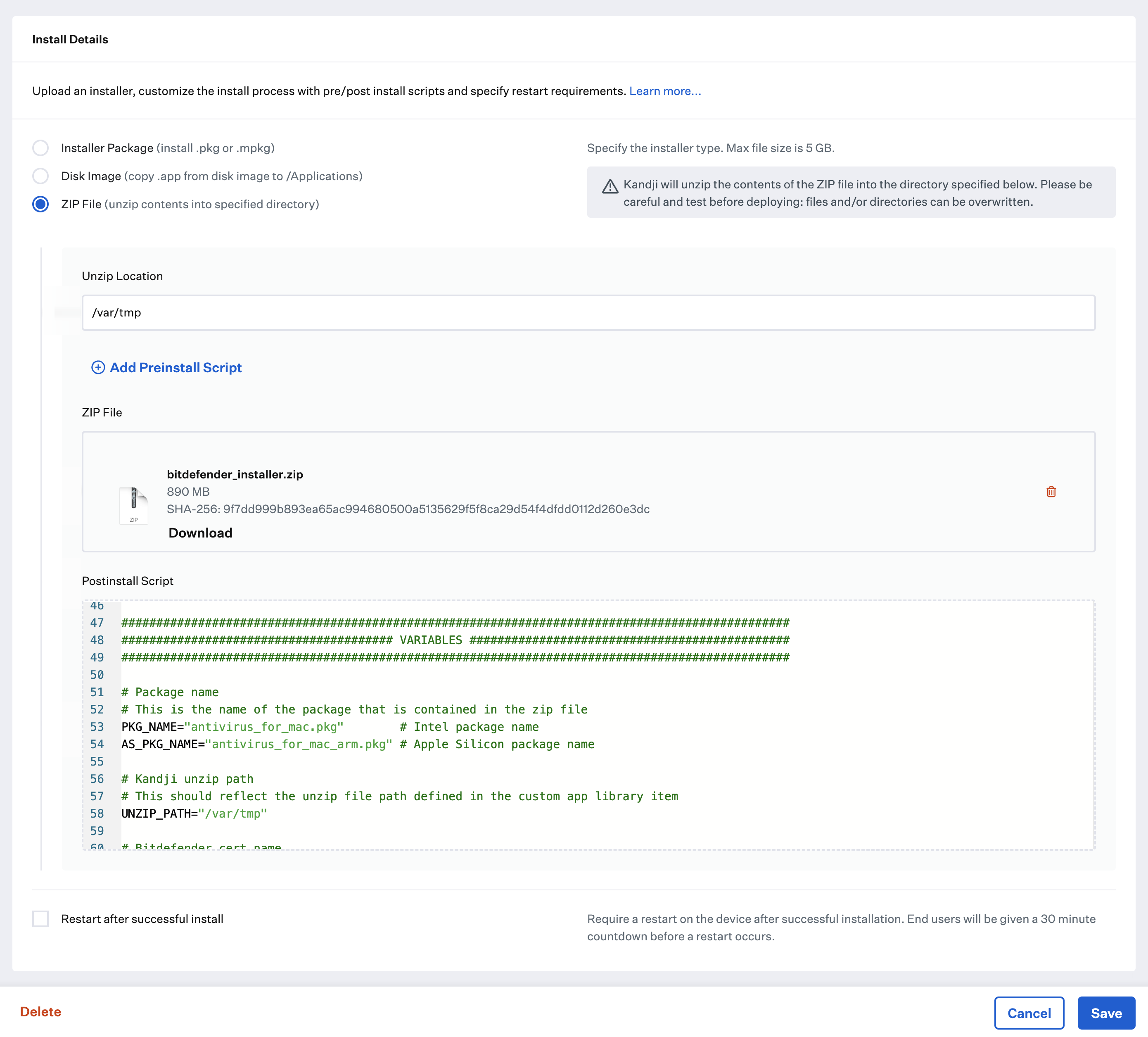Click the Unzip Location label
1148x1037 pixels.
[x=122, y=276]
